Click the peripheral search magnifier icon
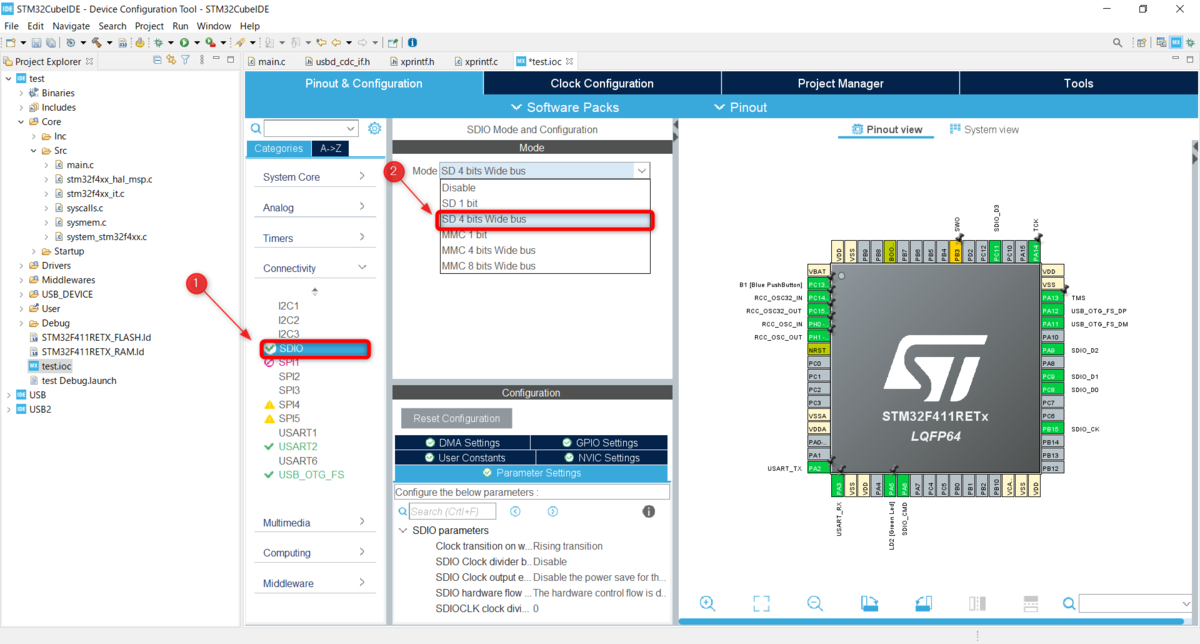The width and height of the screenshot is (1200, 644). pos(256,128)
